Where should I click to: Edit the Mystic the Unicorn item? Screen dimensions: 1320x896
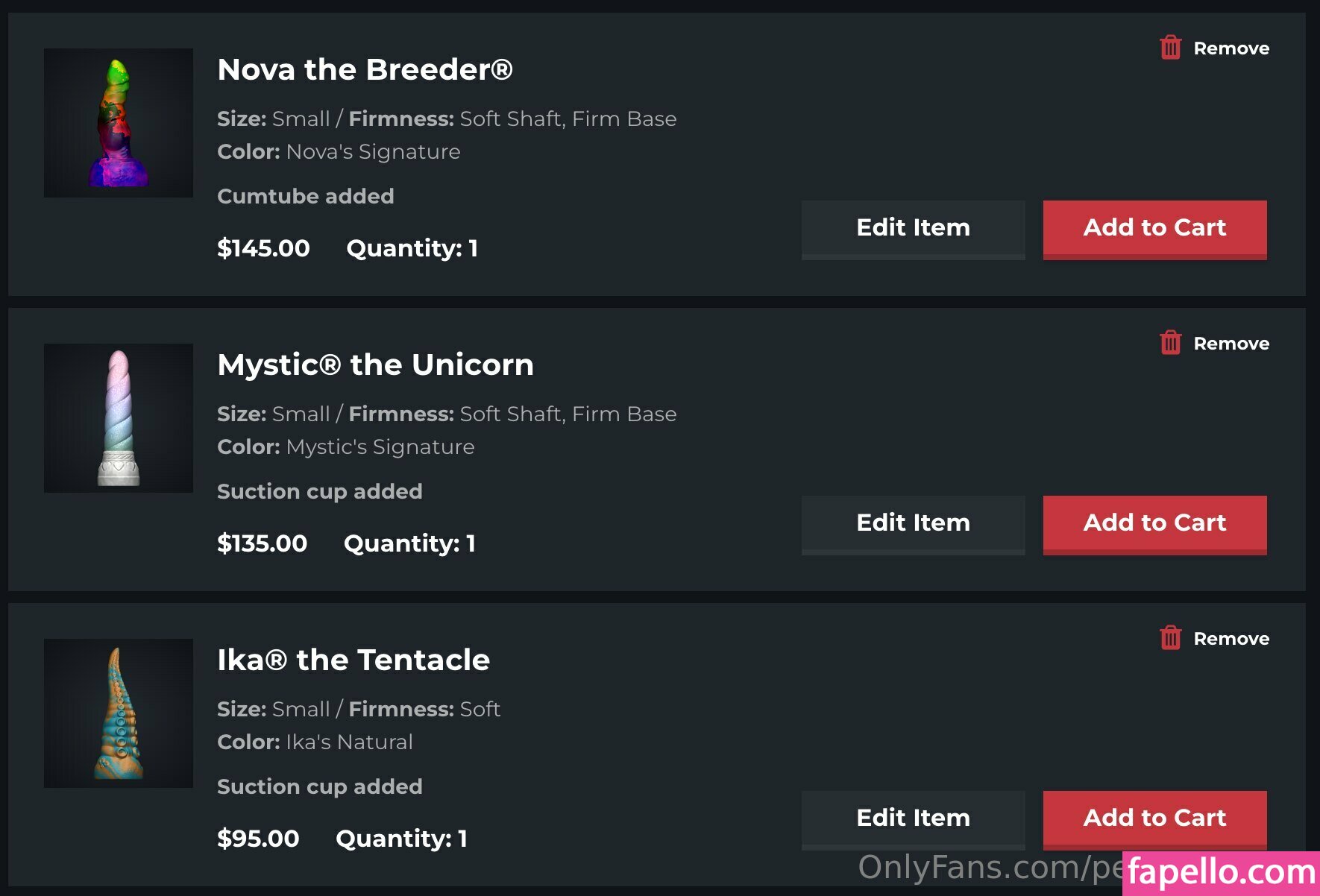point(913,523)
